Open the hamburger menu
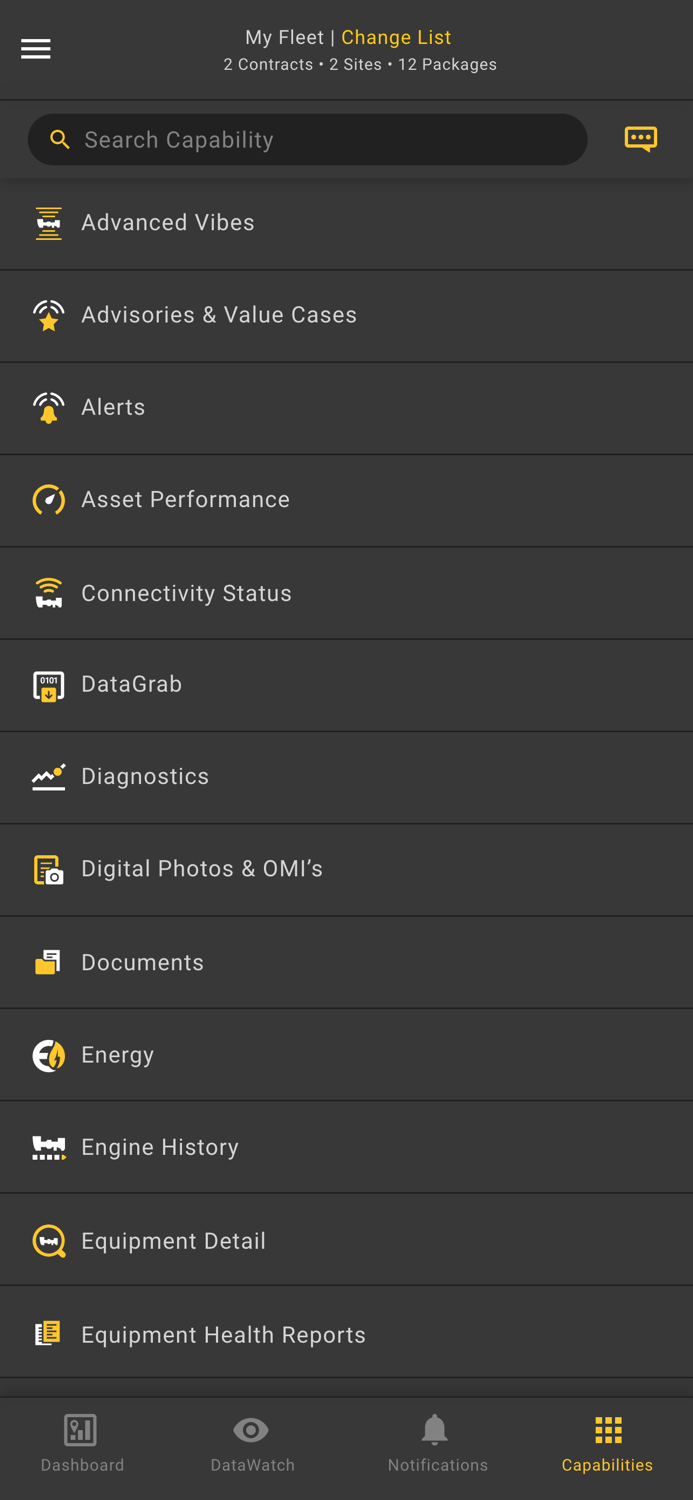693x1500 pixels. [36, 49]
